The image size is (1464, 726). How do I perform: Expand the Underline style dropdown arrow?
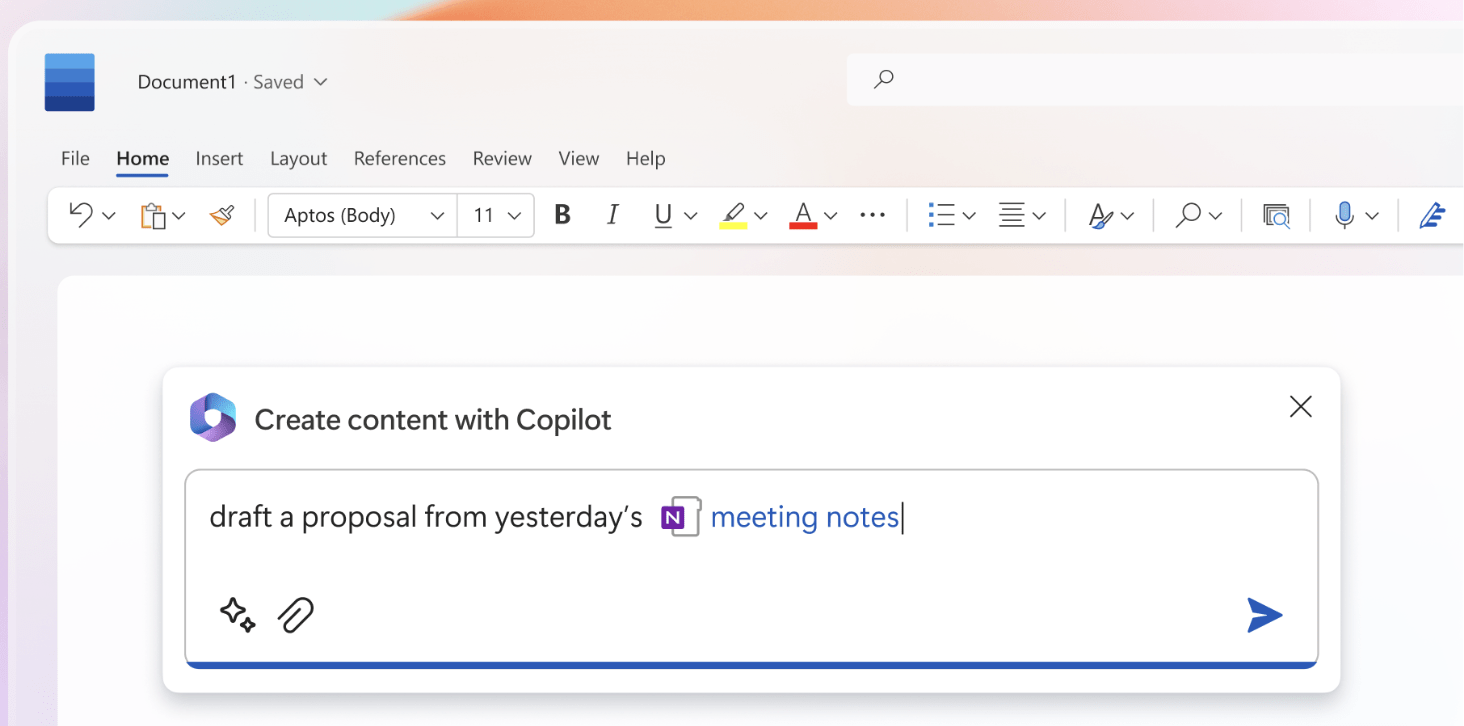pyautogui.click(x=690, y=215)
